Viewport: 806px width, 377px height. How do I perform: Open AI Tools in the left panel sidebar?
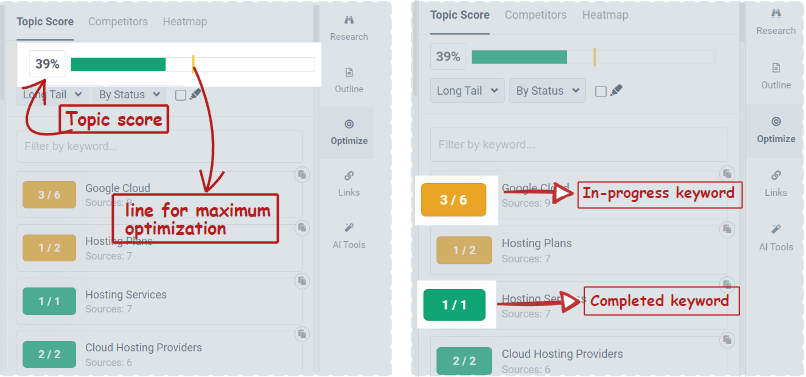coord(349,237)
